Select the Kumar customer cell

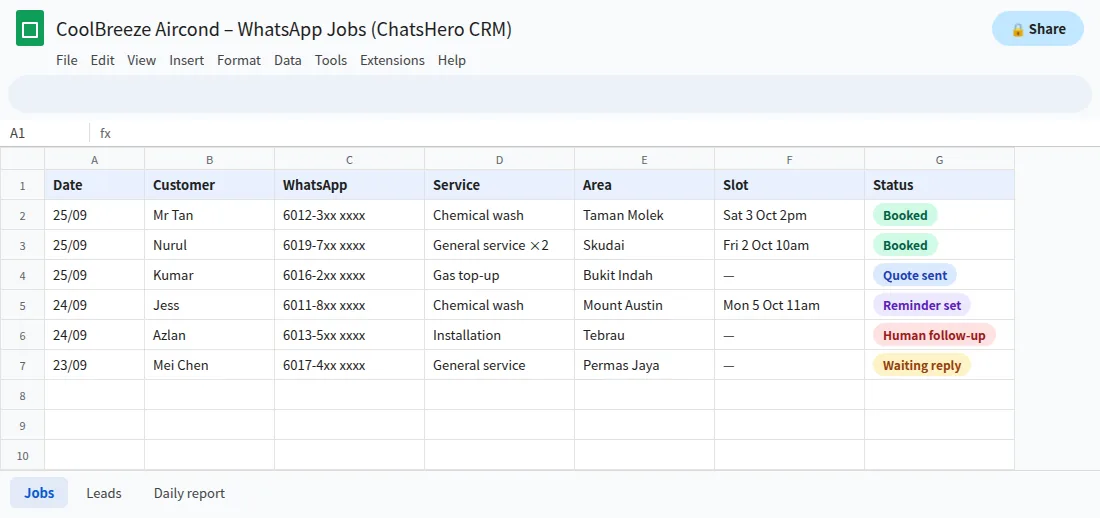tap(210, 275)
